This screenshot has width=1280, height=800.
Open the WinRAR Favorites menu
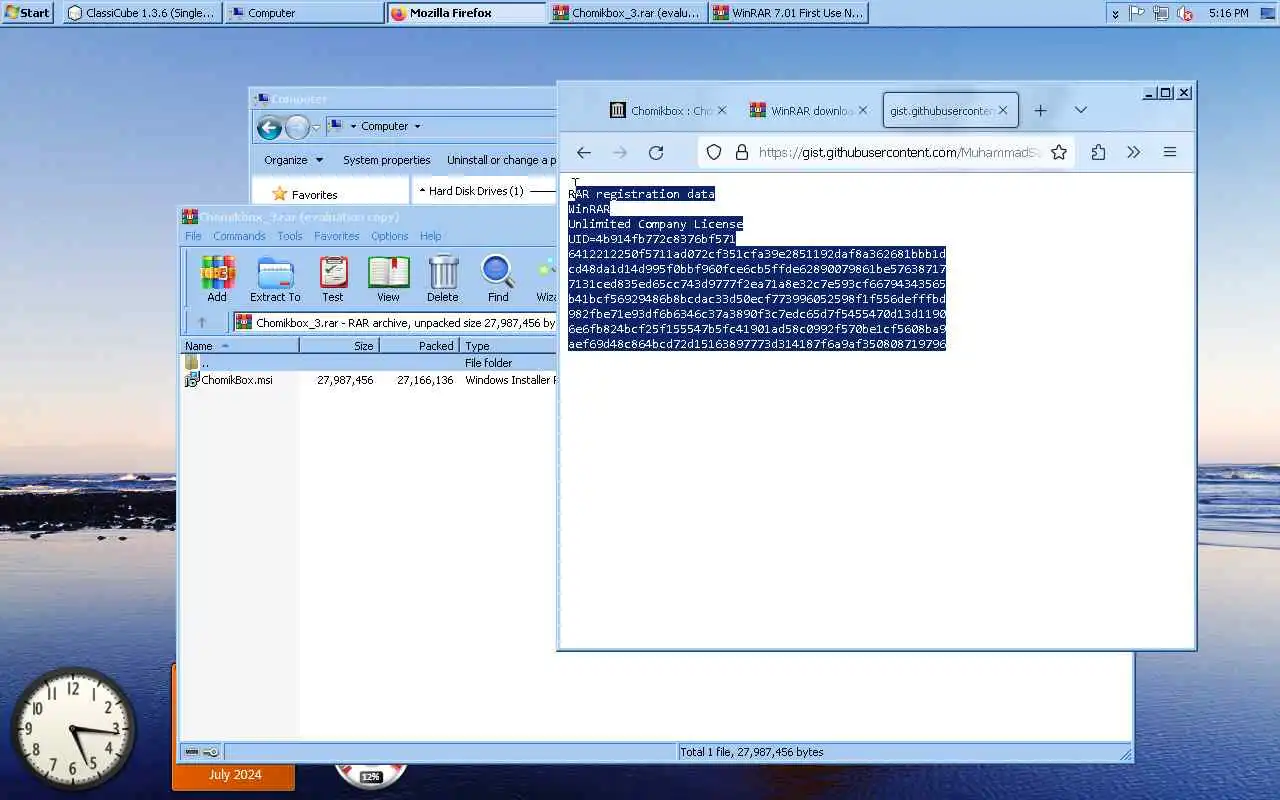pyautogui.click(x=336, y=236)
